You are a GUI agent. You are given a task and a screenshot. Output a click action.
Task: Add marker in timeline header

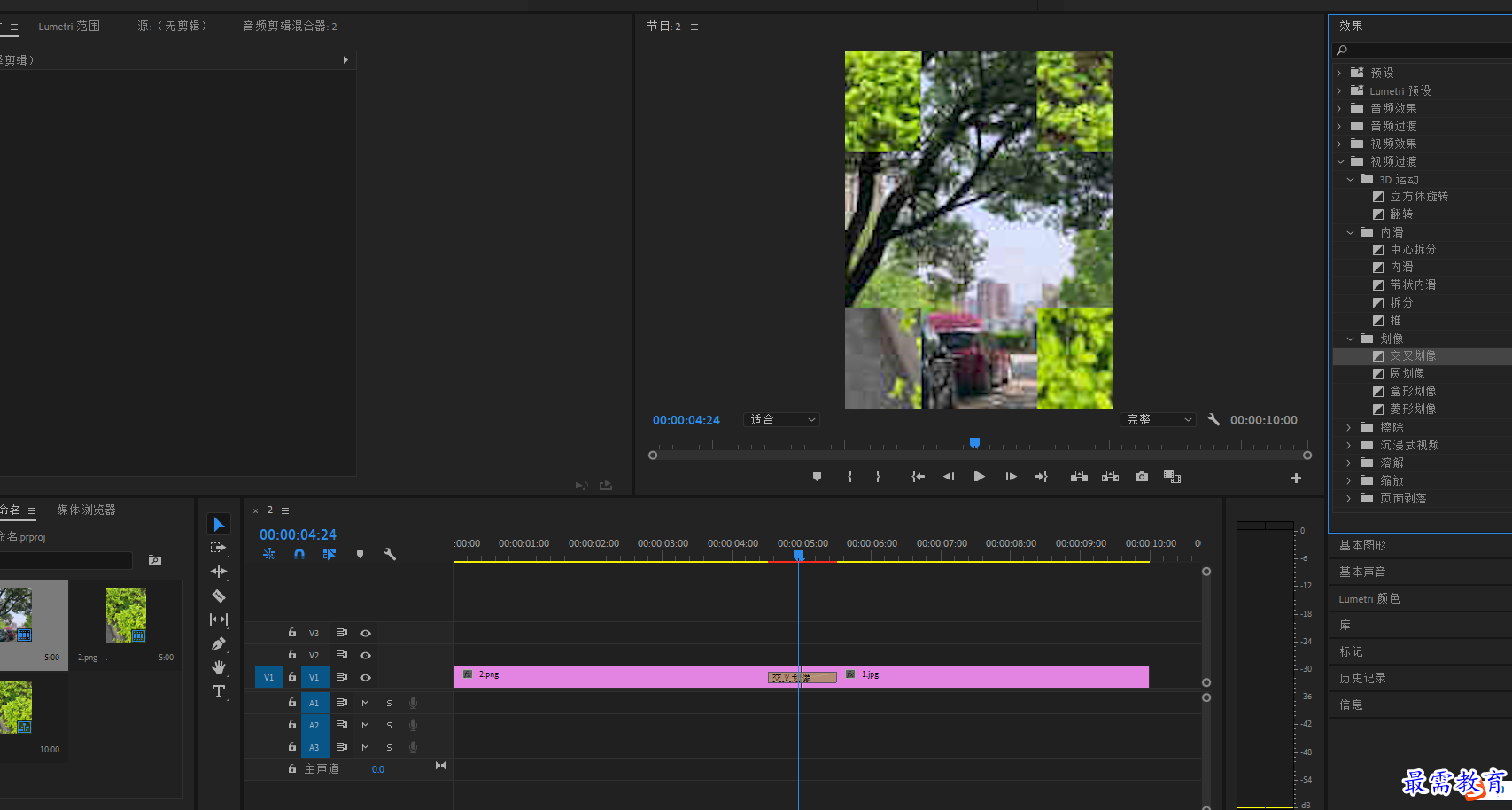point(360,554)
